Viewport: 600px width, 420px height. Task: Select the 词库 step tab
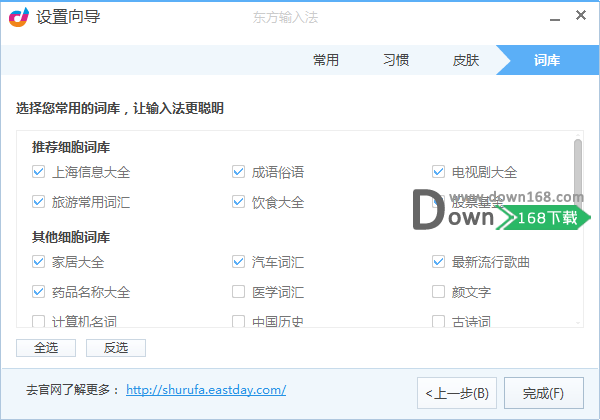(x=547, y=60)
